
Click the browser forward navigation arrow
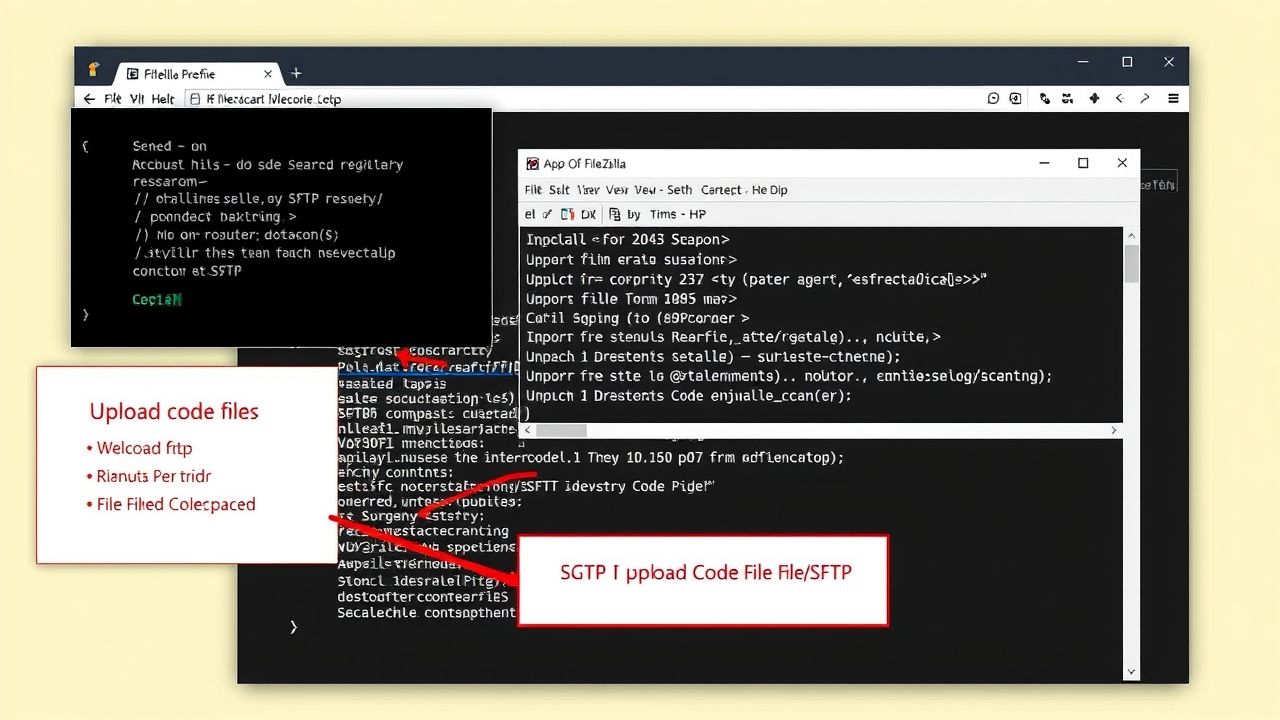tap(1145, 98)
